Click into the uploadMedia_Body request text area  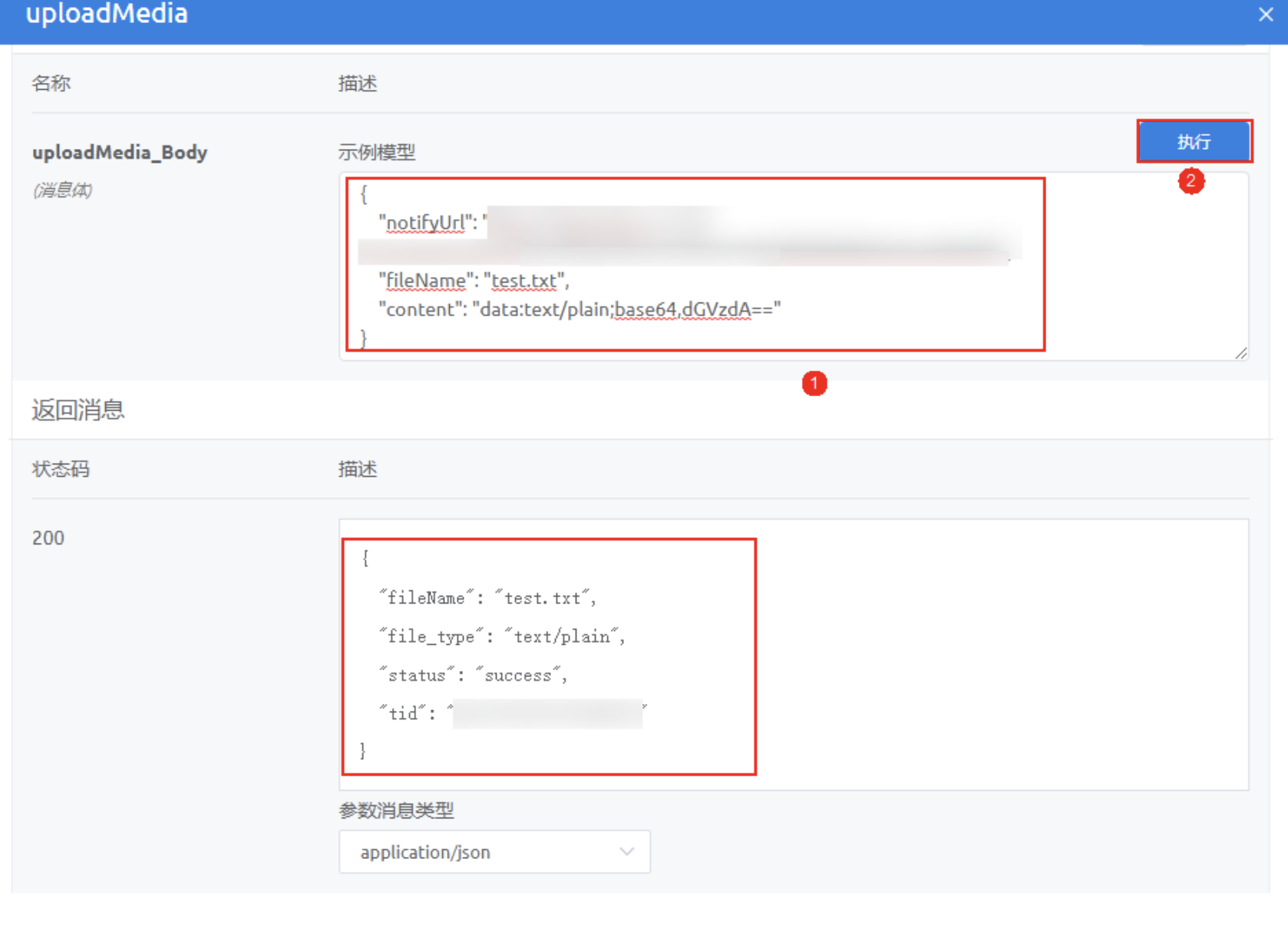coord(794,266)
